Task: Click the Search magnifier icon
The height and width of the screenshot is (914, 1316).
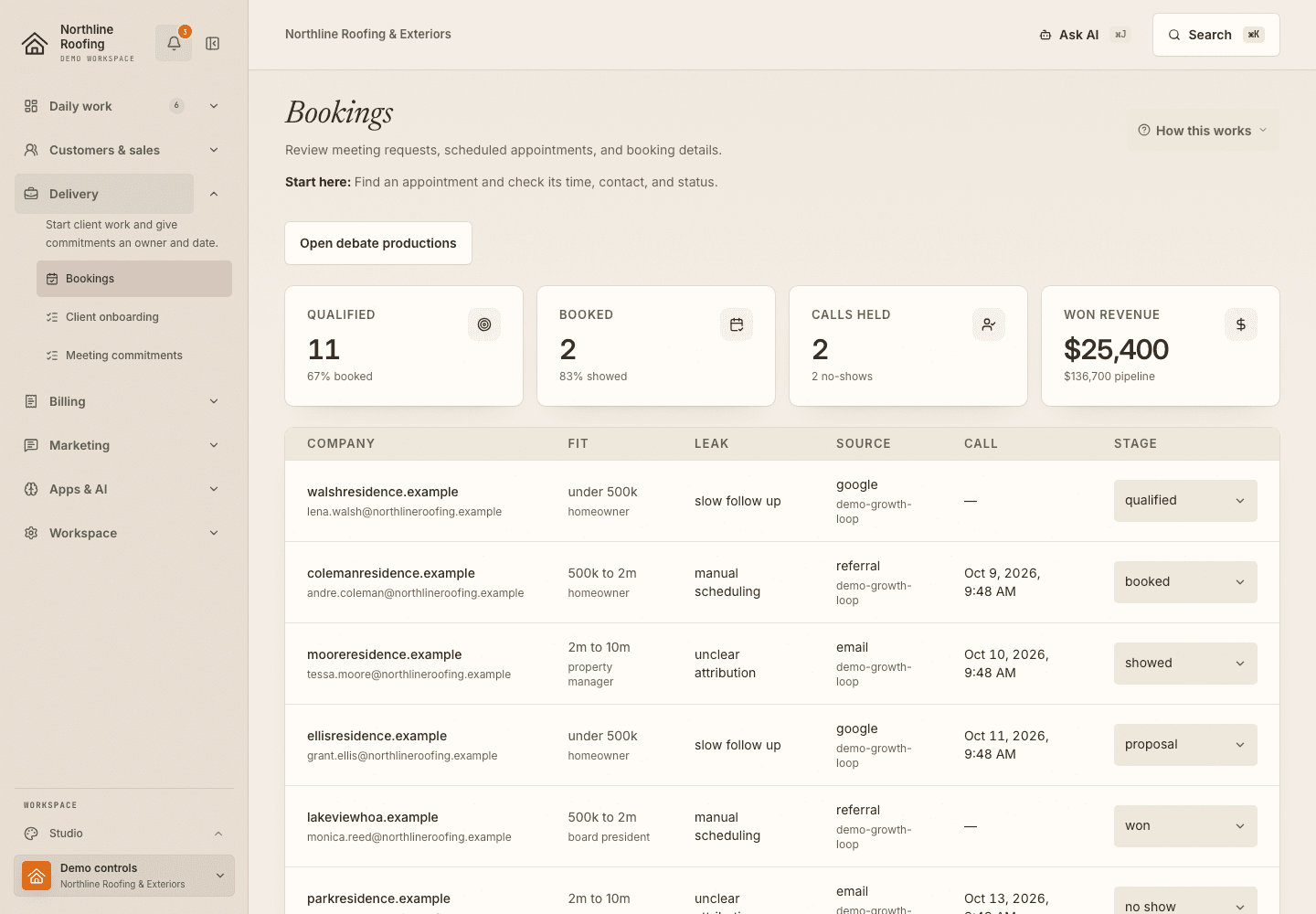Action: click(1174, 35)
